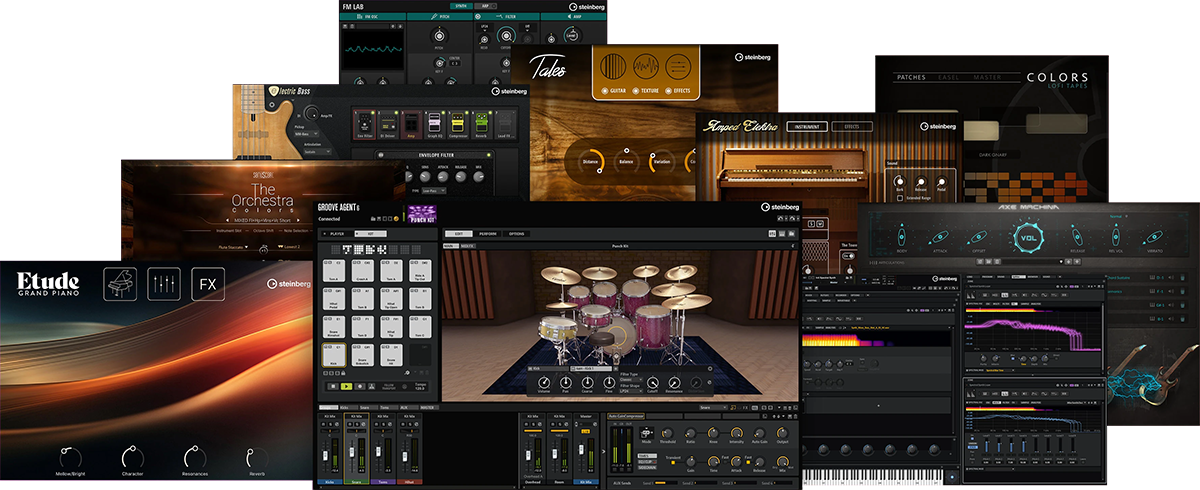Viewport: 1200px width, 490px height.
Task: Switch to the Perform tab in Groove Agent
Action: [x=487, y=233]
